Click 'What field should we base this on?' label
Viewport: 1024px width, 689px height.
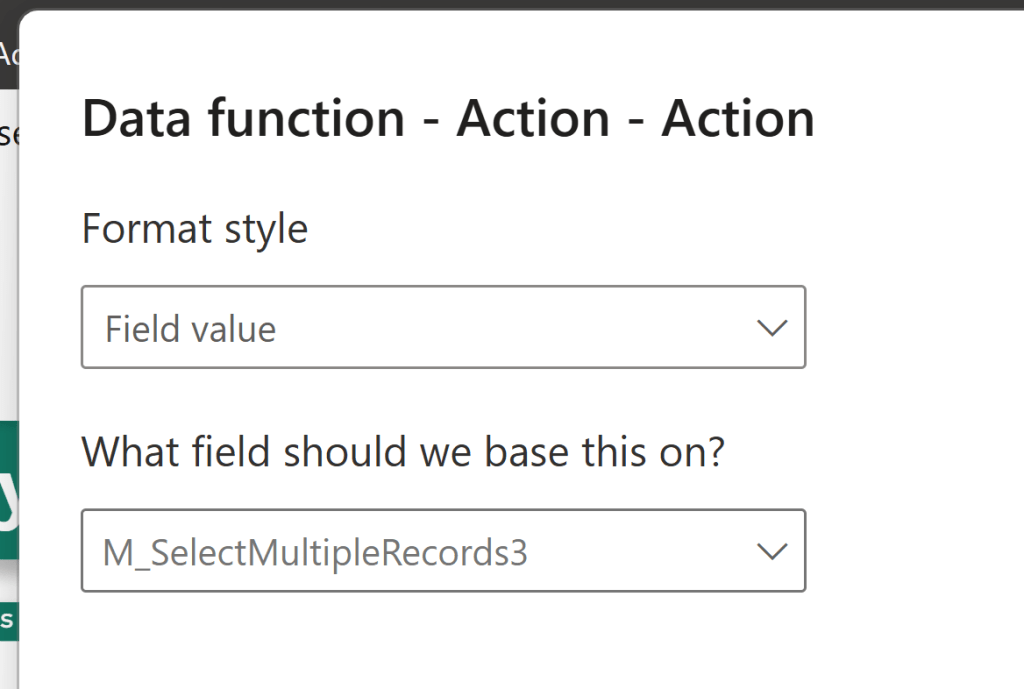403,452
